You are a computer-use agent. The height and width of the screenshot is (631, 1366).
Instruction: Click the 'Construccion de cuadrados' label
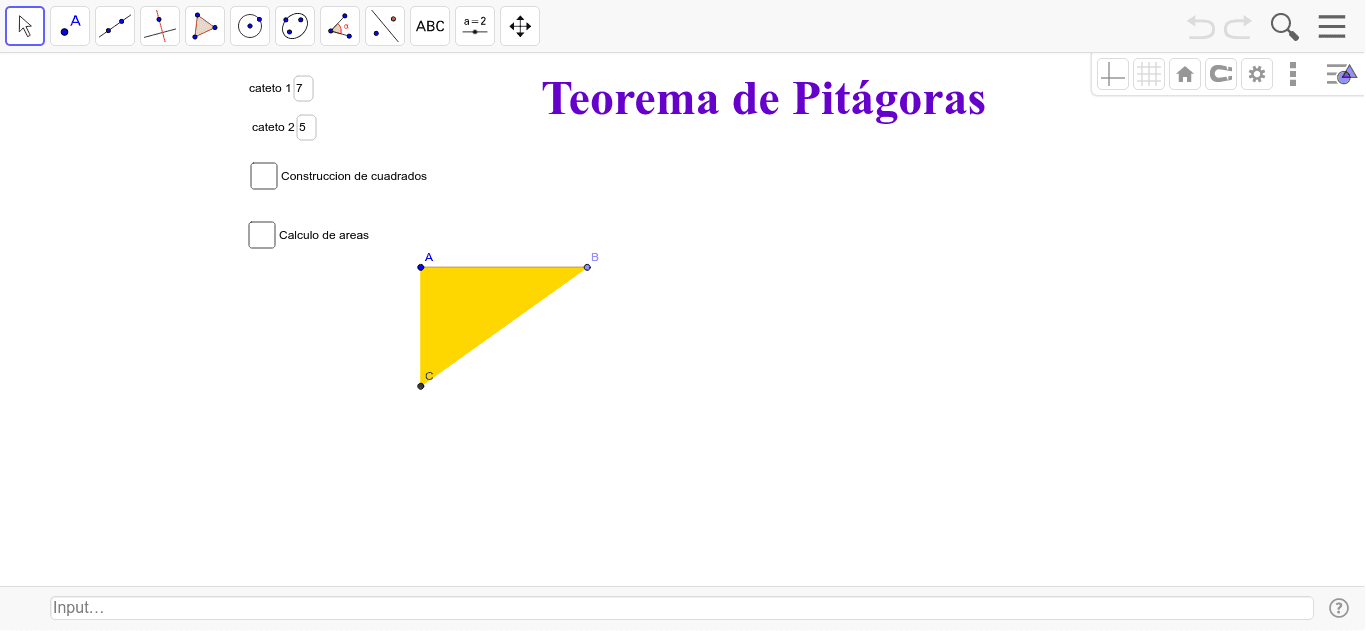point(354,176)
